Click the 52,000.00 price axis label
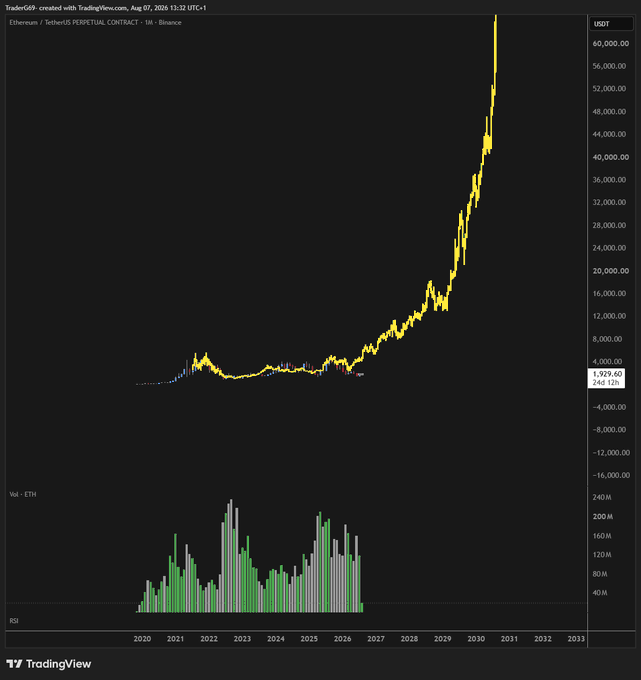 [609, 88]
